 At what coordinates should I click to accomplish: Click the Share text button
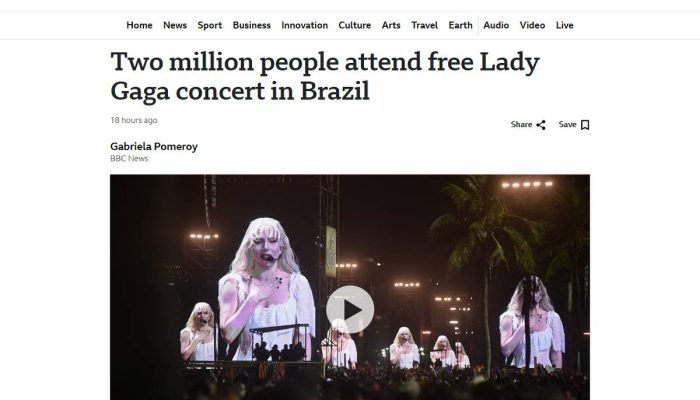click(521, 125)
